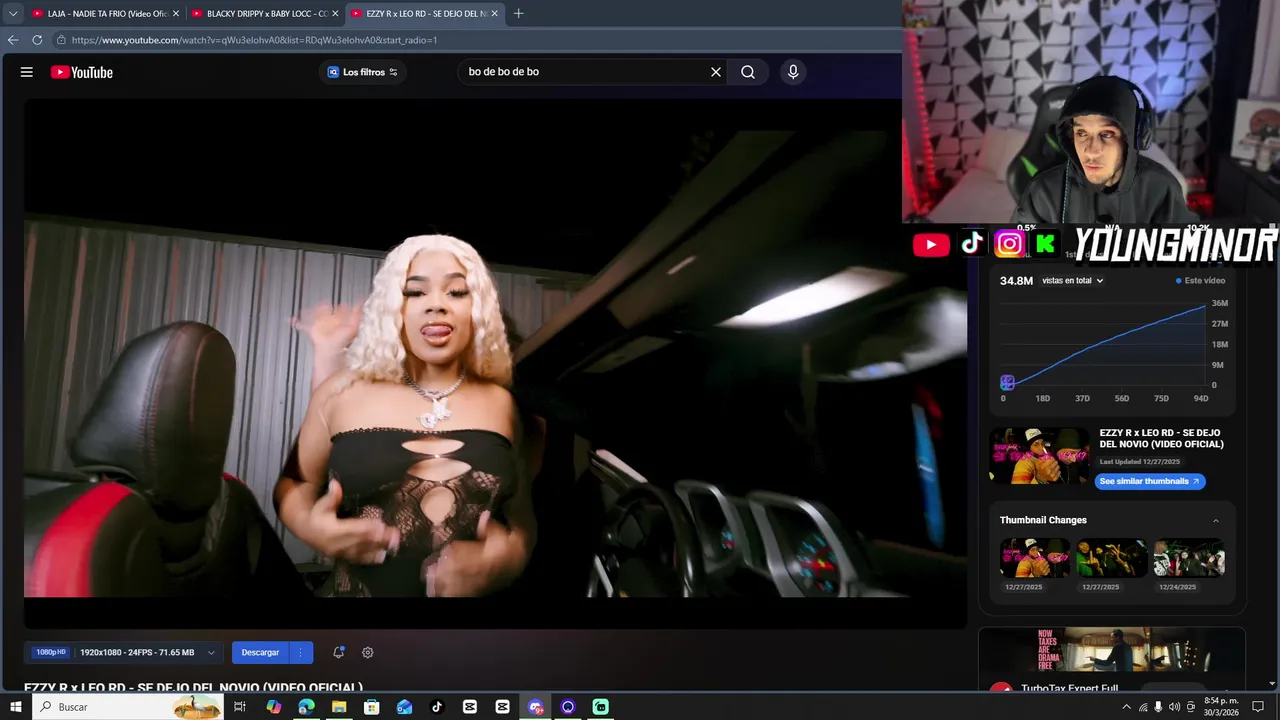Open File Explorer from taskbar
1280x720 pixels.
[x=339, y=707]
